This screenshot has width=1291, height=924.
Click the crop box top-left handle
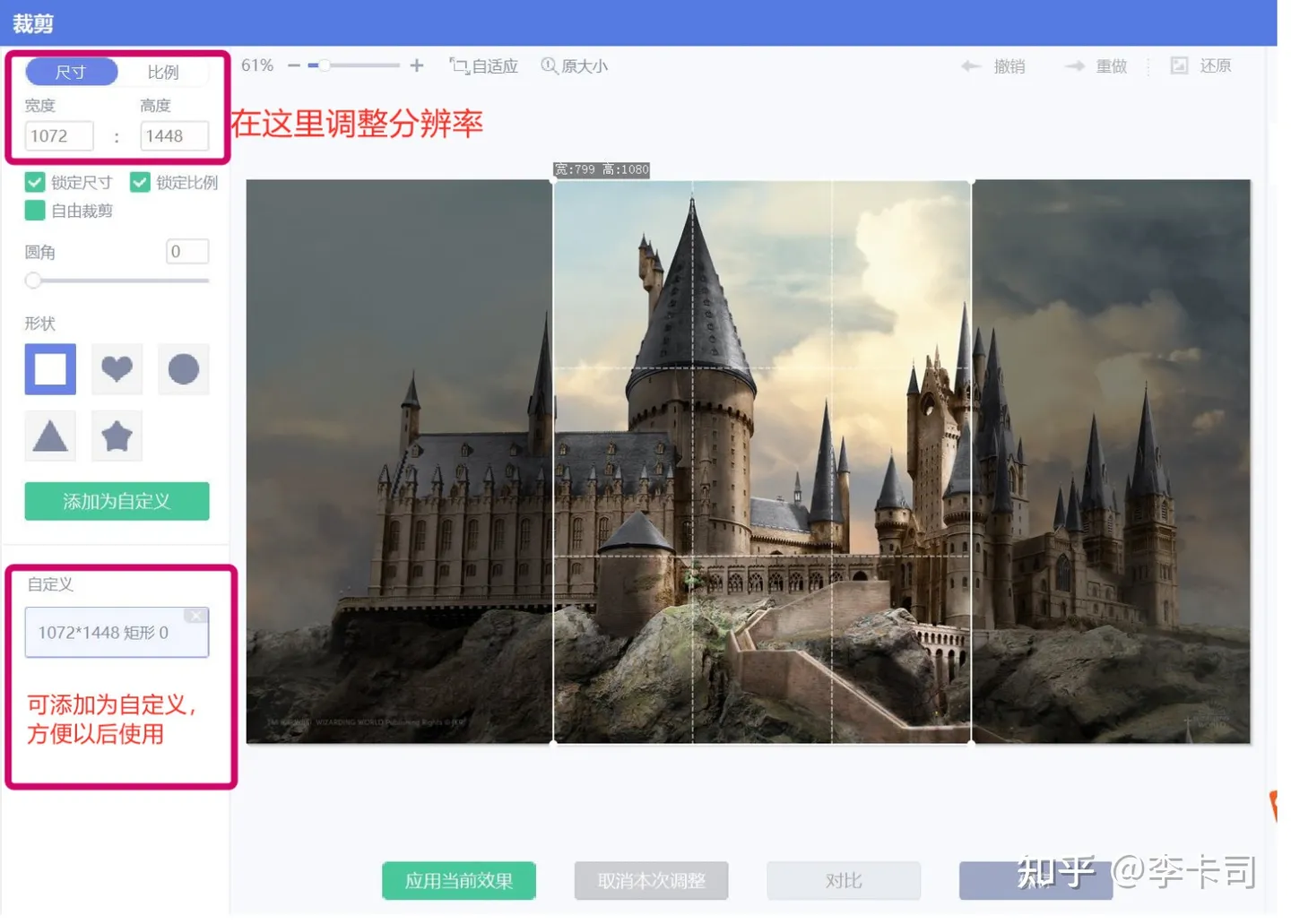pyautogui.click(x=553, y=181)
